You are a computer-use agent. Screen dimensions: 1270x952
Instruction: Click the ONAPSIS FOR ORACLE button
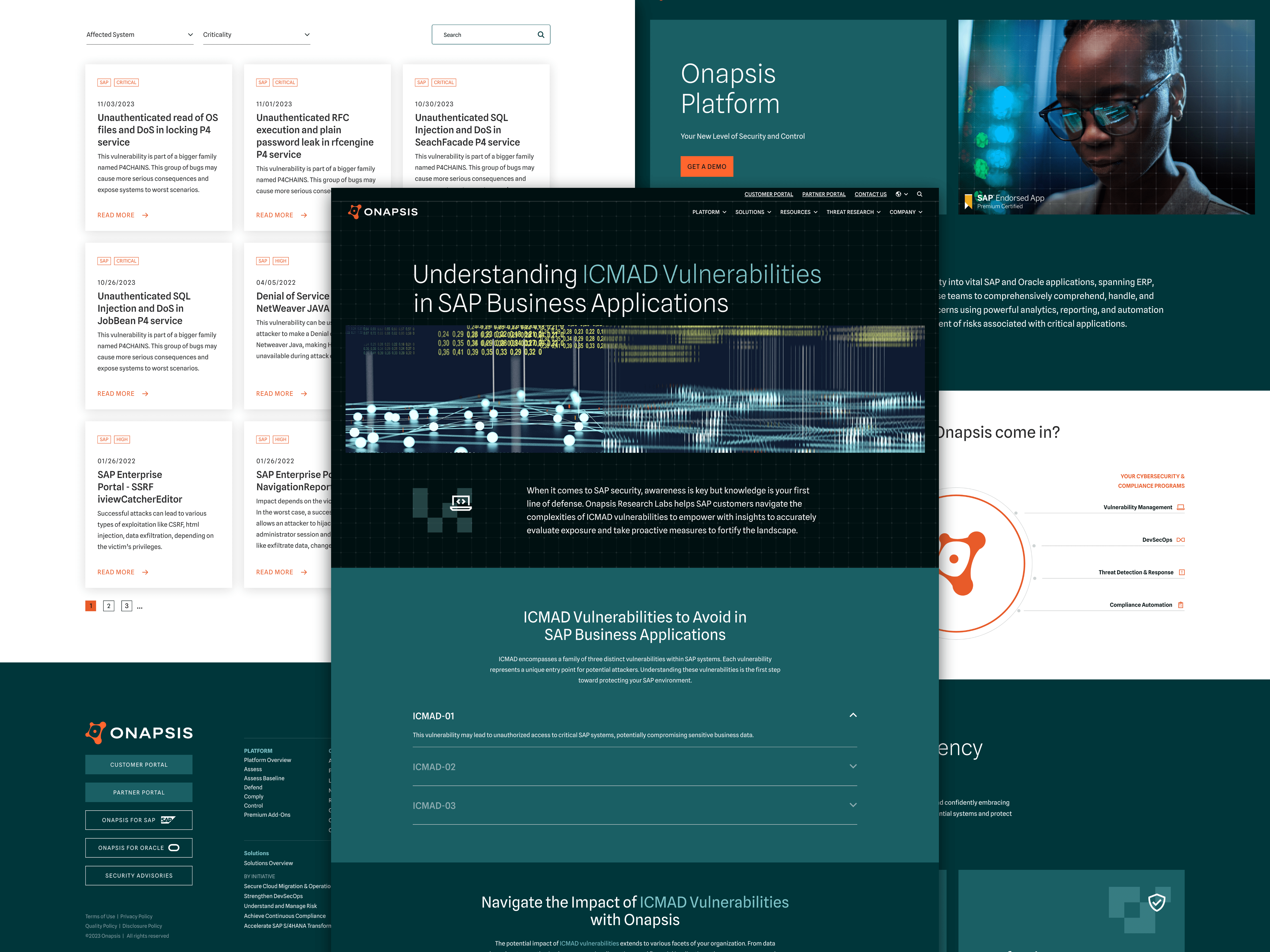(x=139, y=847)
